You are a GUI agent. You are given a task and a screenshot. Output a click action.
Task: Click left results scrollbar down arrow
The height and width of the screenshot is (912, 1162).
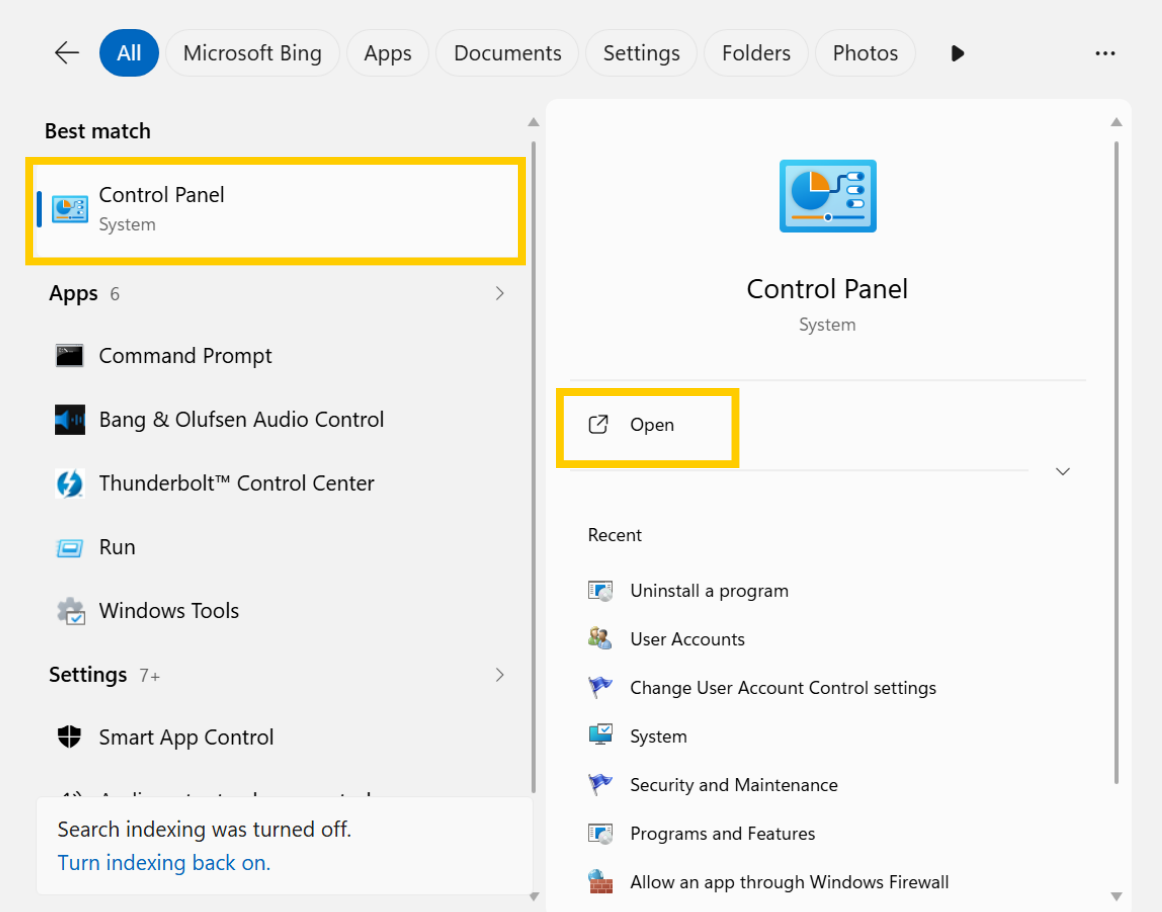(534, 897)
